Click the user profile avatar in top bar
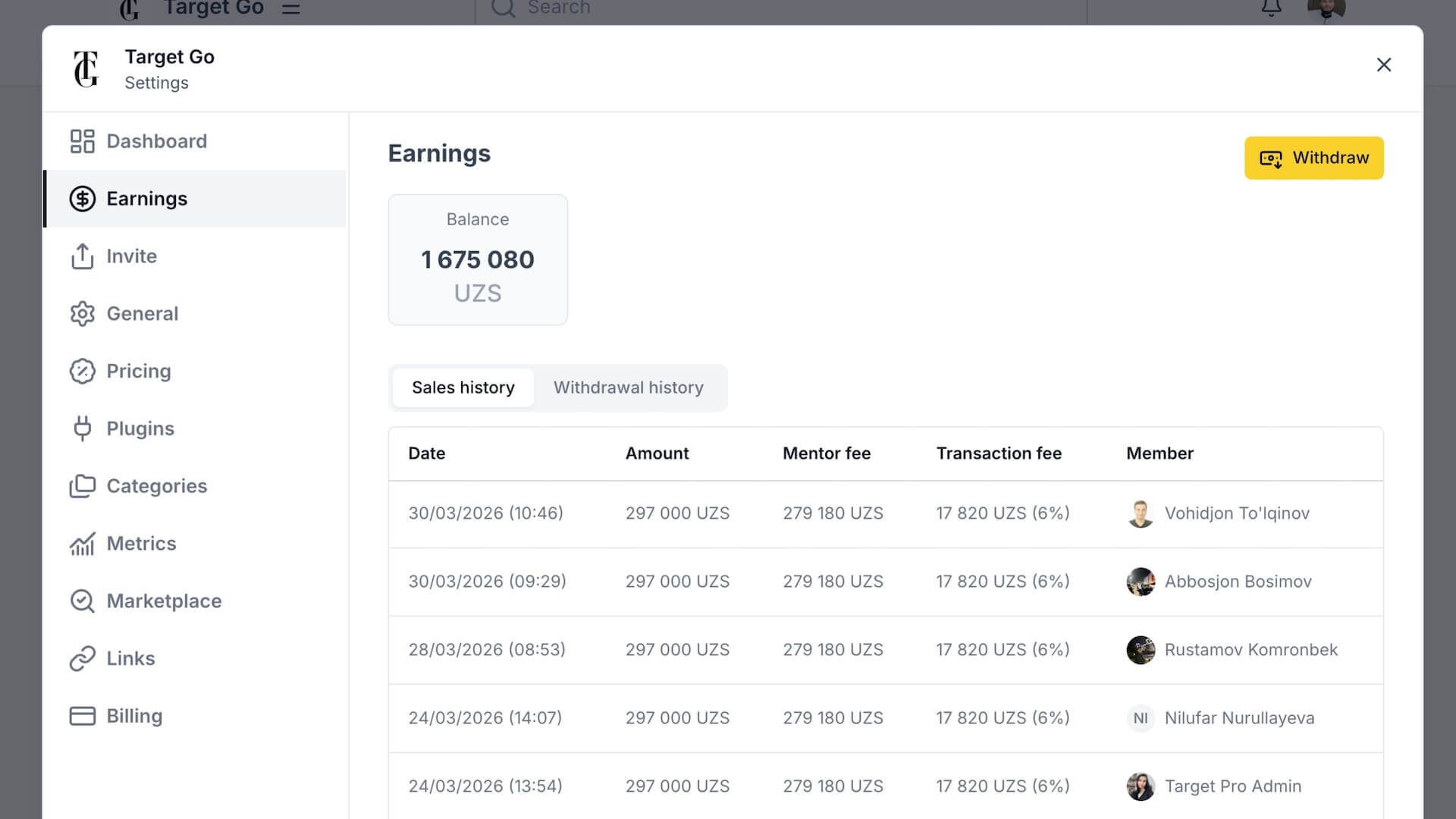The height and width of the screenshot is (819, 1456). (1326, 9)
